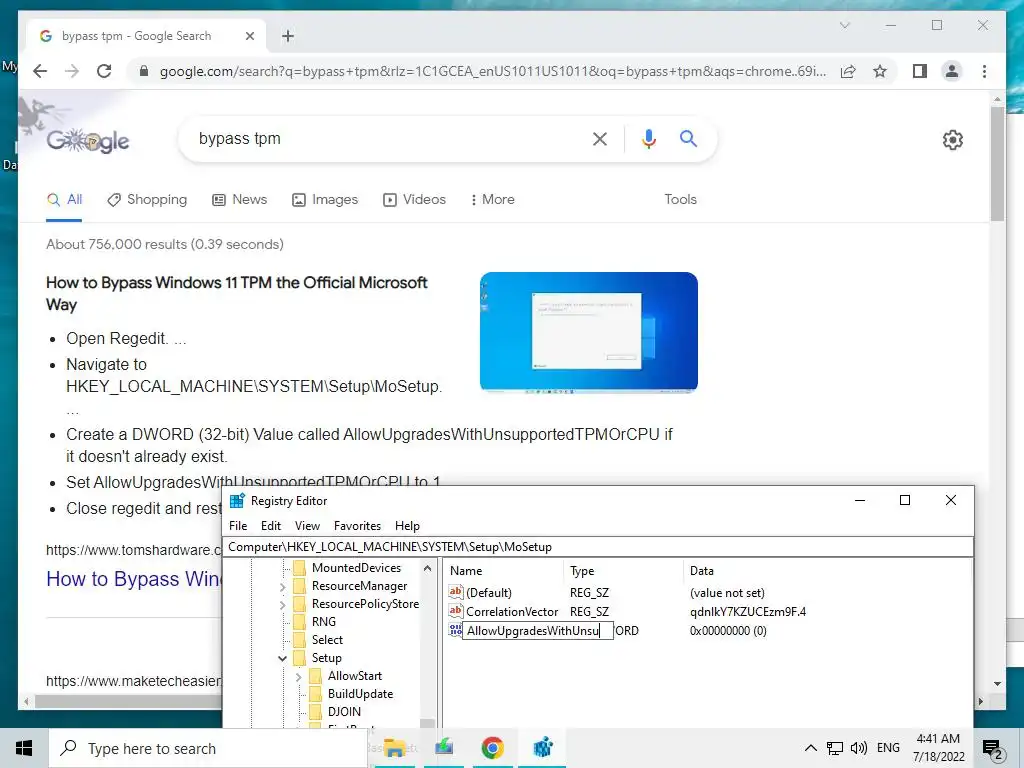This screenshot has height=768, width=1024.
Task: Click the AllowUpgradesWithUnsu name edit box
Action: click(537, 631)
